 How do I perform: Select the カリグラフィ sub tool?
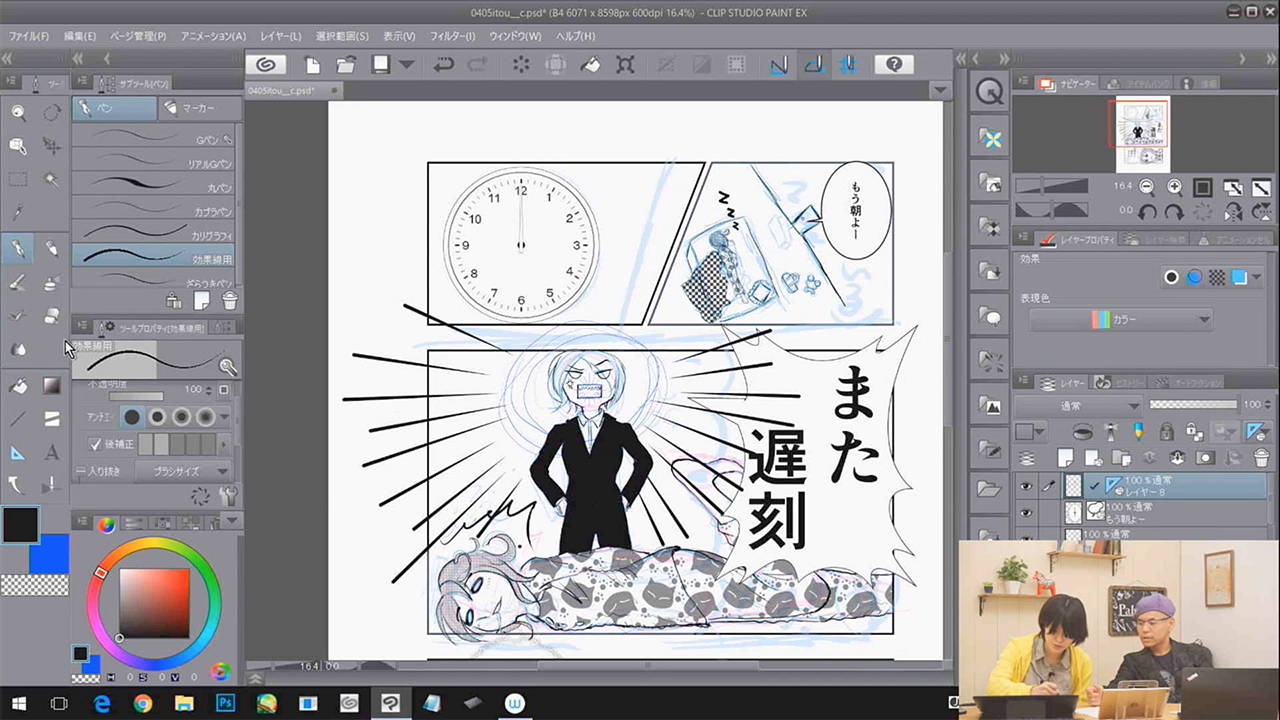154,233
